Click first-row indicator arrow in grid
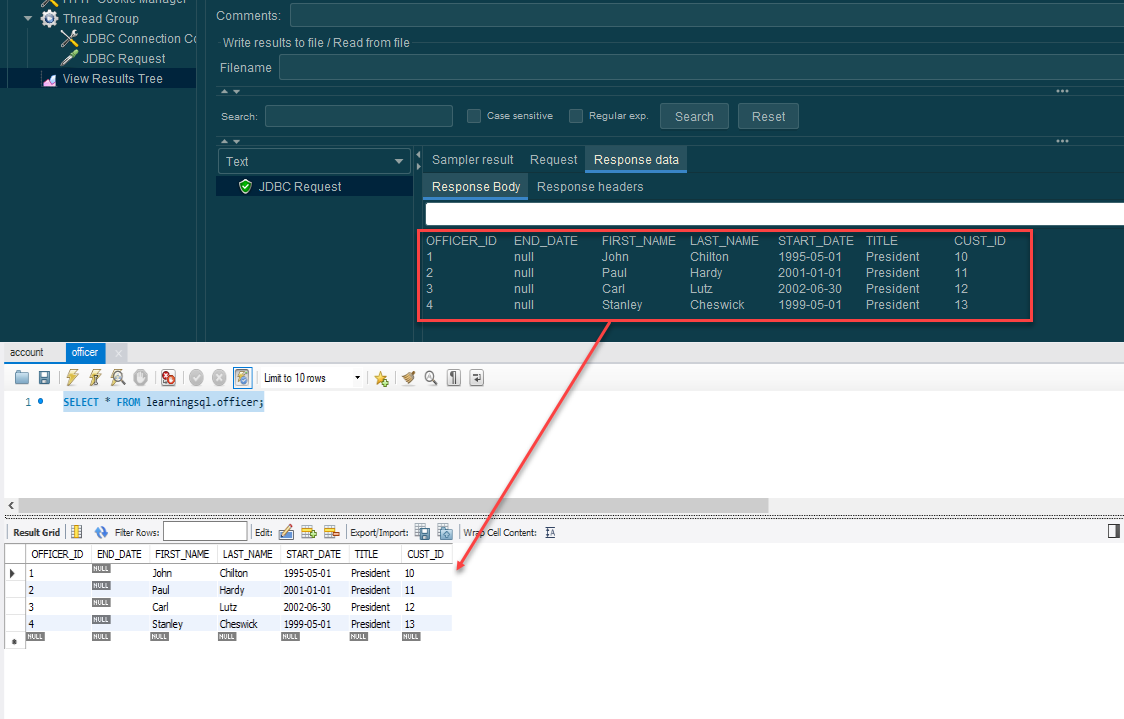The image size is (1124, 719). 12,573
